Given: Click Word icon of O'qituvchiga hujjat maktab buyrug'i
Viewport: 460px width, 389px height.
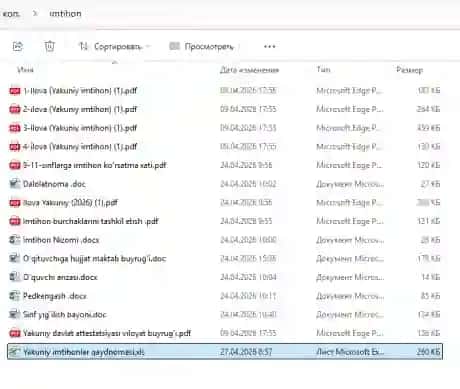Looking at the screenshot, I should coord(15,258).
